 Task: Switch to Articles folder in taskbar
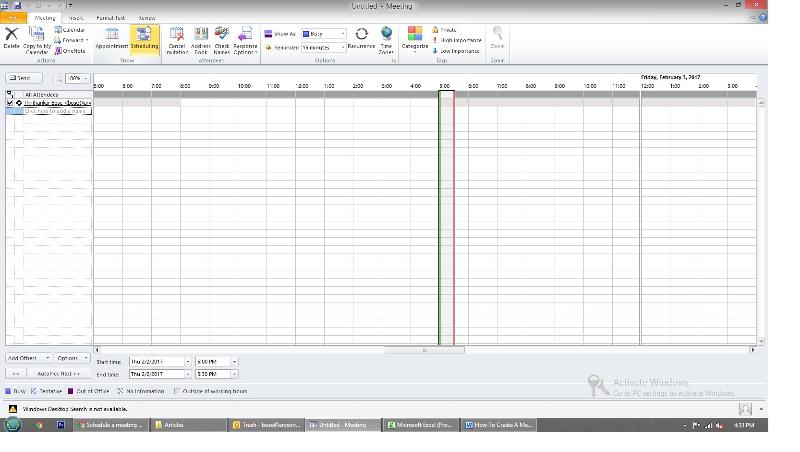pyautogui.click(x=188, y=424)
